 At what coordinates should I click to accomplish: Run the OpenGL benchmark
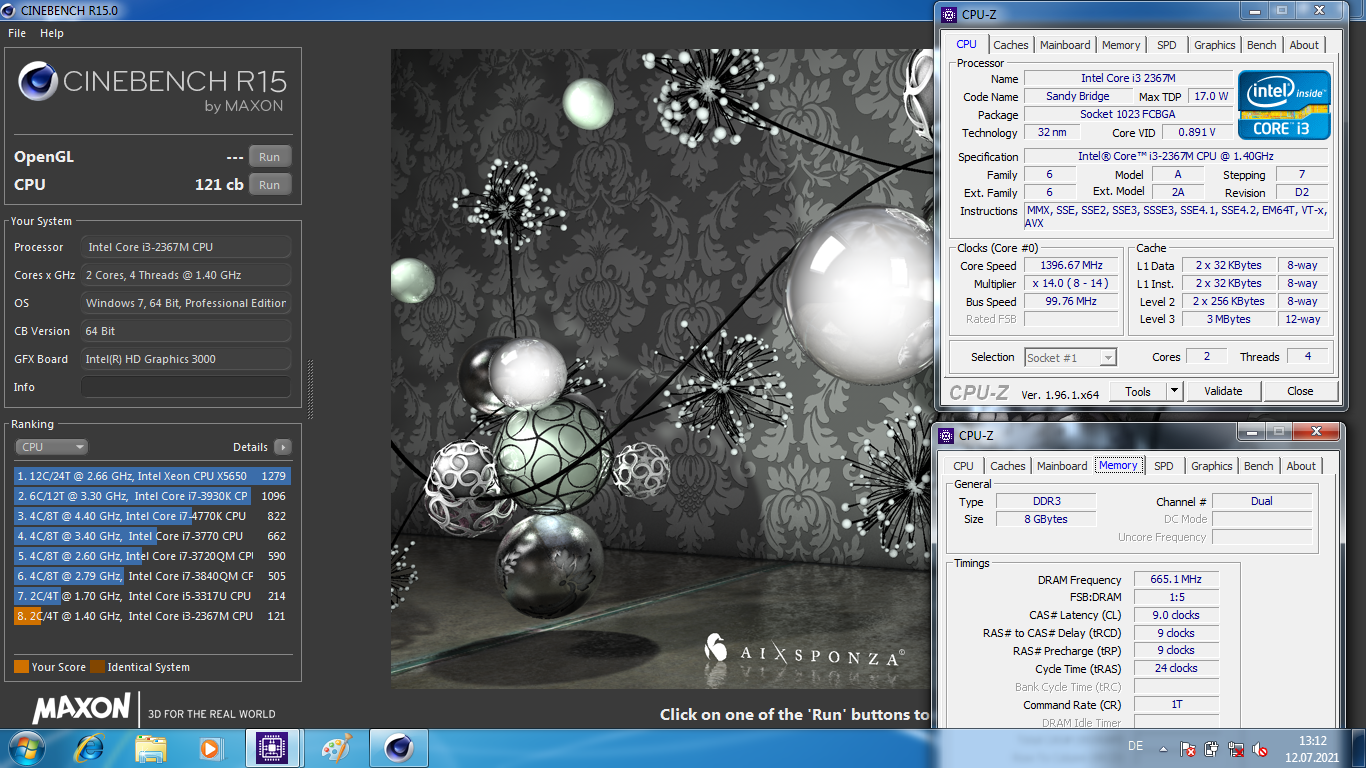(270, 157)
